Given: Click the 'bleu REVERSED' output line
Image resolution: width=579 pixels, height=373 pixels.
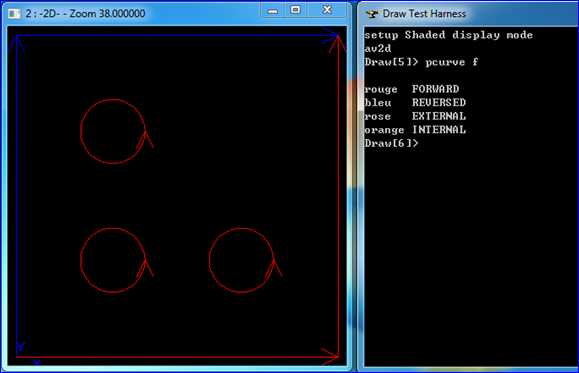Looking at the screenshot, I should 415,103.
